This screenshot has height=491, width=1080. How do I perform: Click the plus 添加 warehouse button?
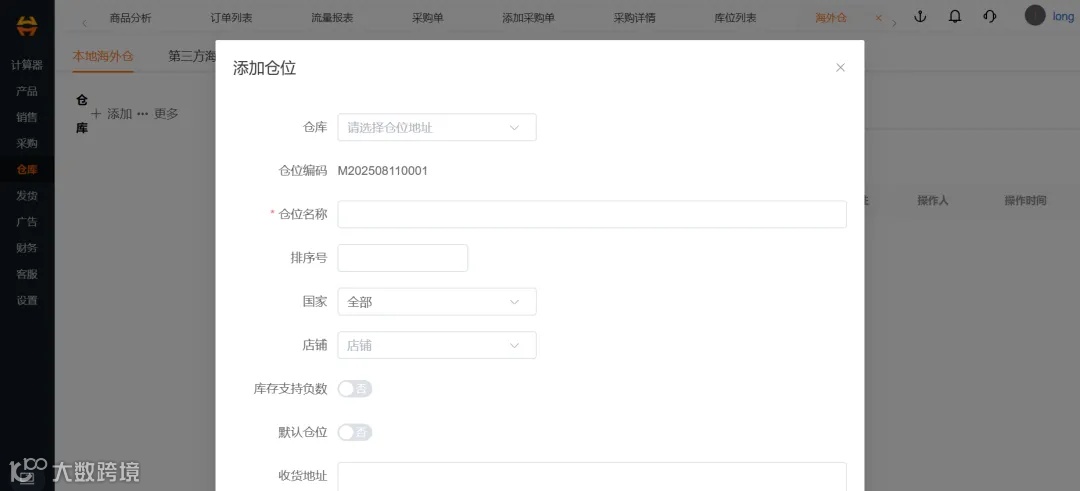(112, 114)
